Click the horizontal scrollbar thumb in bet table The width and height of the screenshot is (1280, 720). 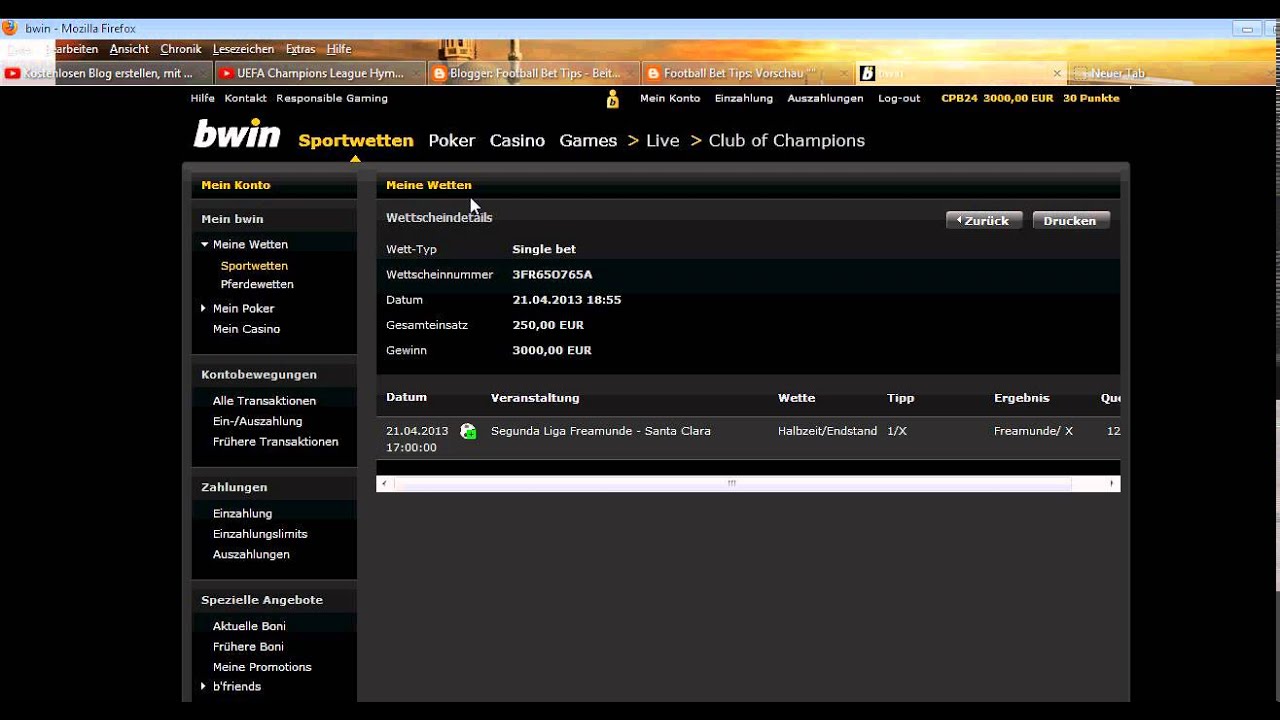(x=733, y=483)
